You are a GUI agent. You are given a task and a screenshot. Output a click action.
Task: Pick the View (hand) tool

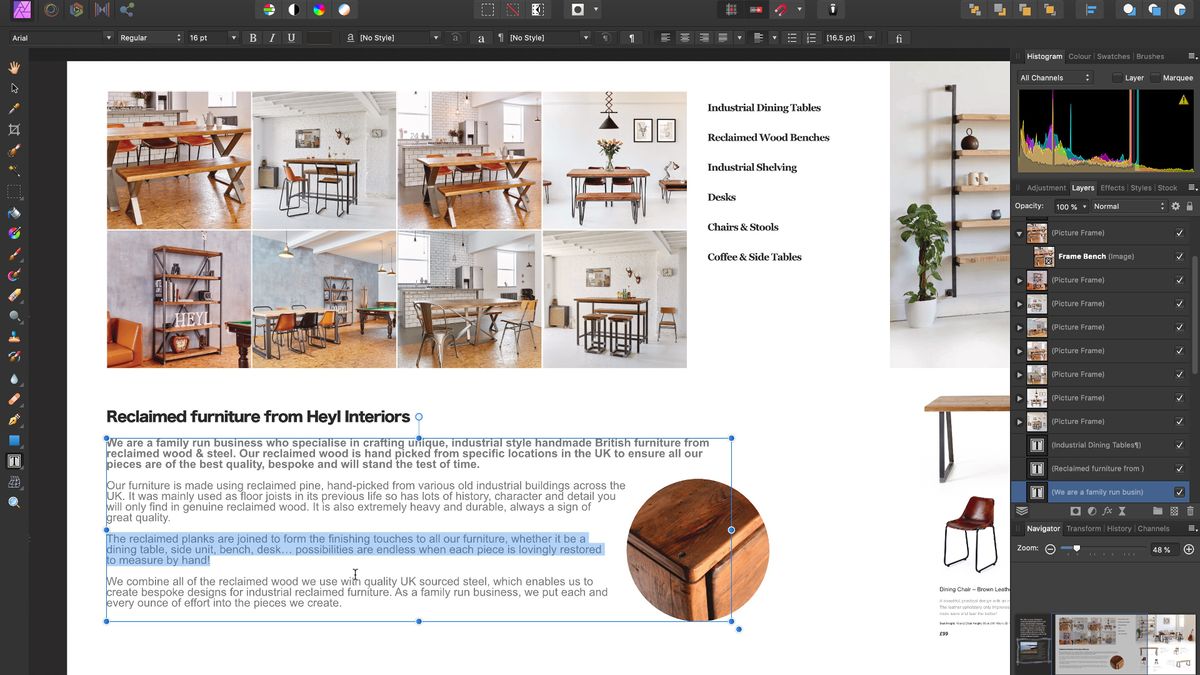tap(13, 67)
